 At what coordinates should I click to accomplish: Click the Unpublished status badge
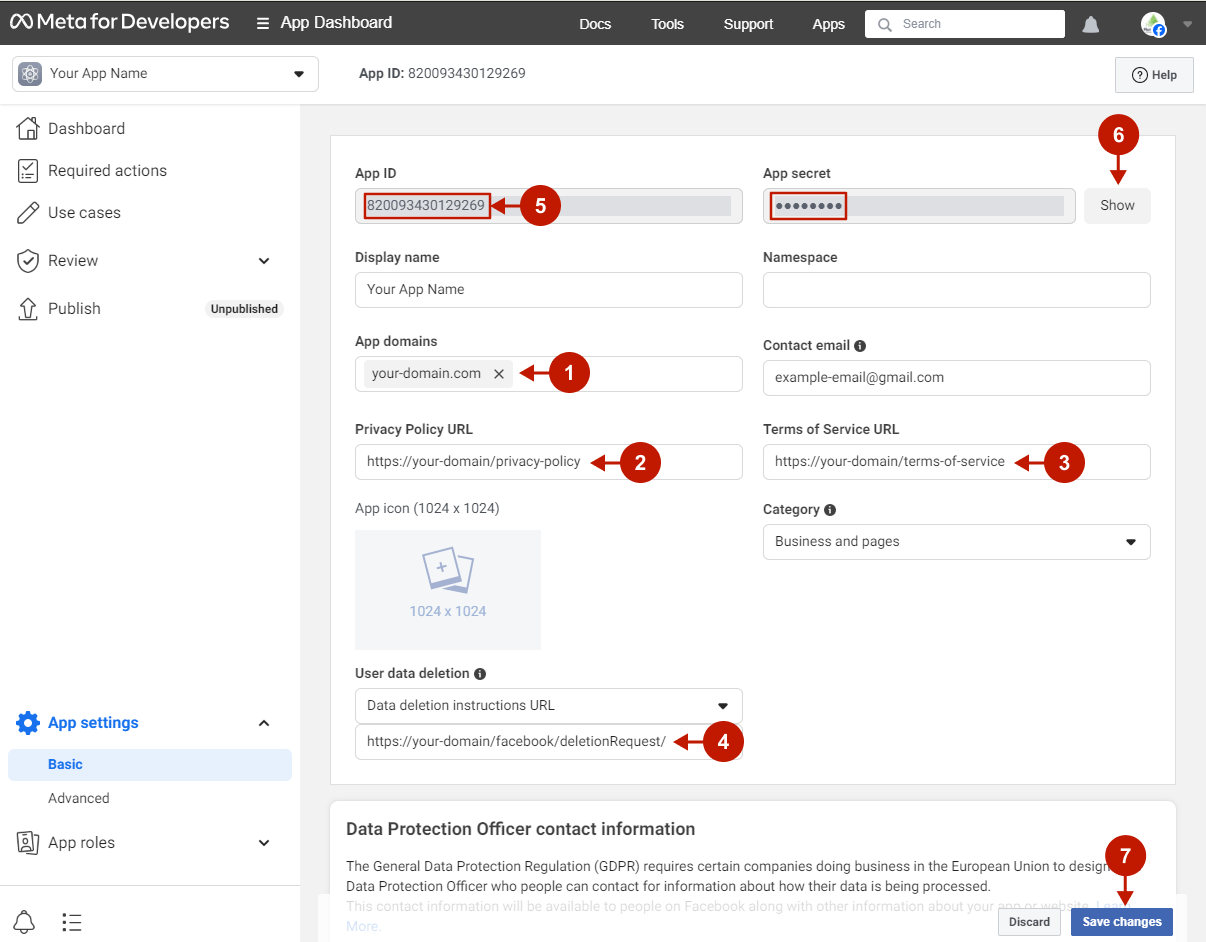click(x=244, y=309)
